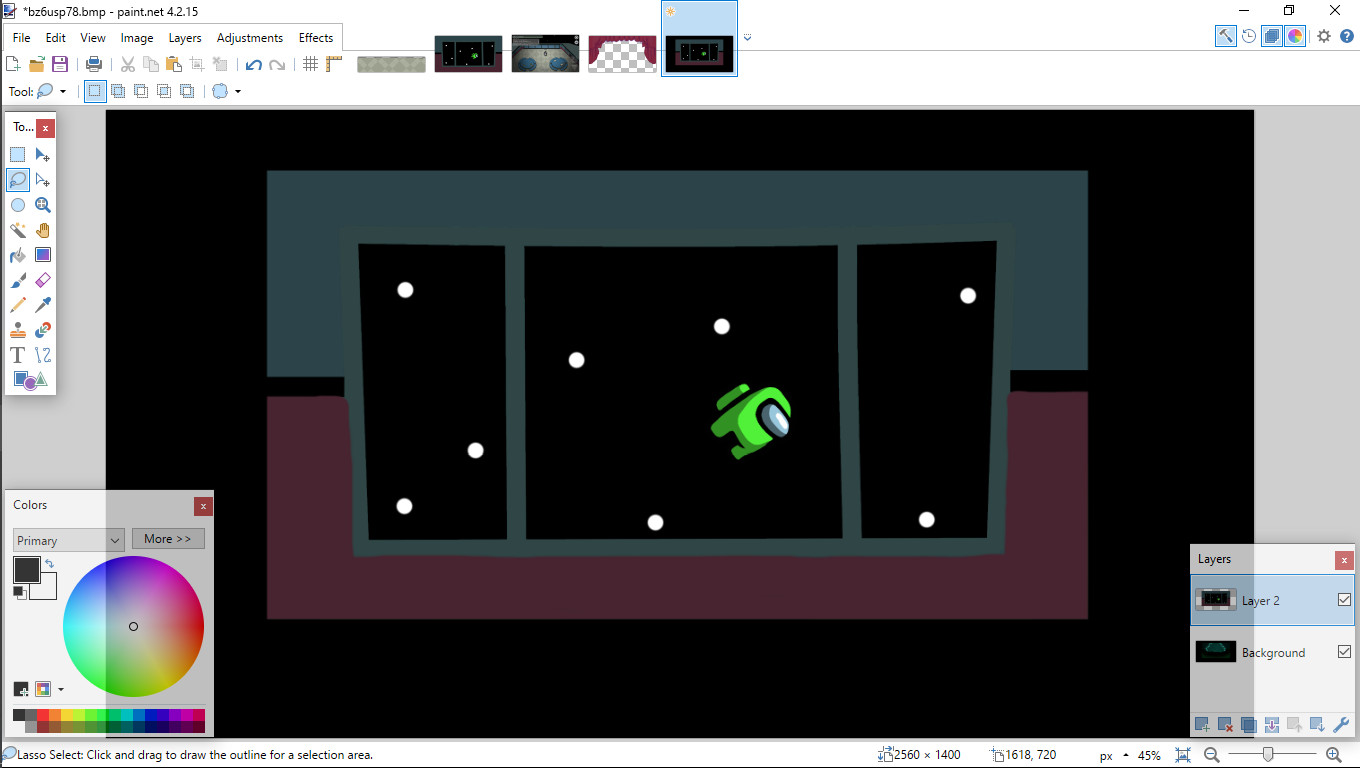Switch to the checkered transparent image thumbnail
The image size is (1360, 768).
[622, 52]
